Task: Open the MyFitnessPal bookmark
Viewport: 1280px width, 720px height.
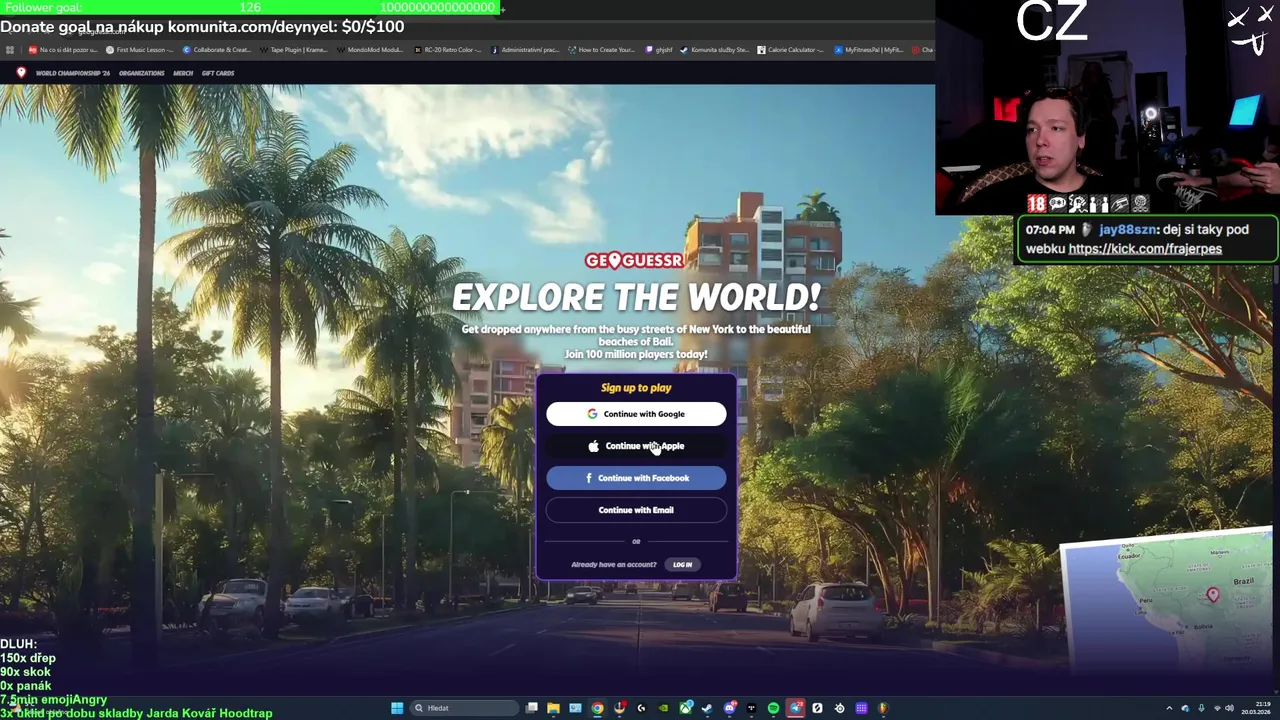Action: coord(868,49)
